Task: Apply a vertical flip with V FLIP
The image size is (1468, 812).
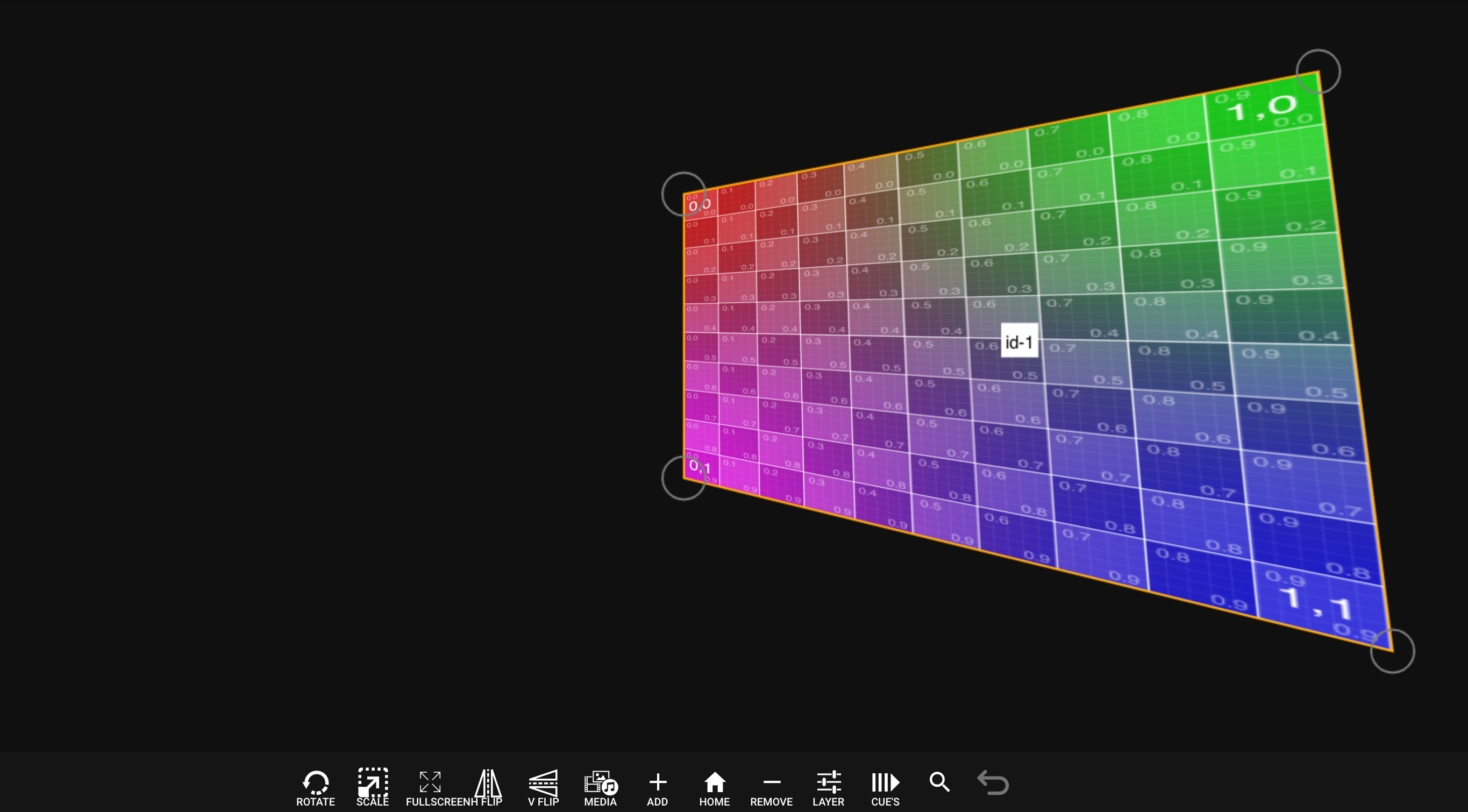Action: coord(544,783)
